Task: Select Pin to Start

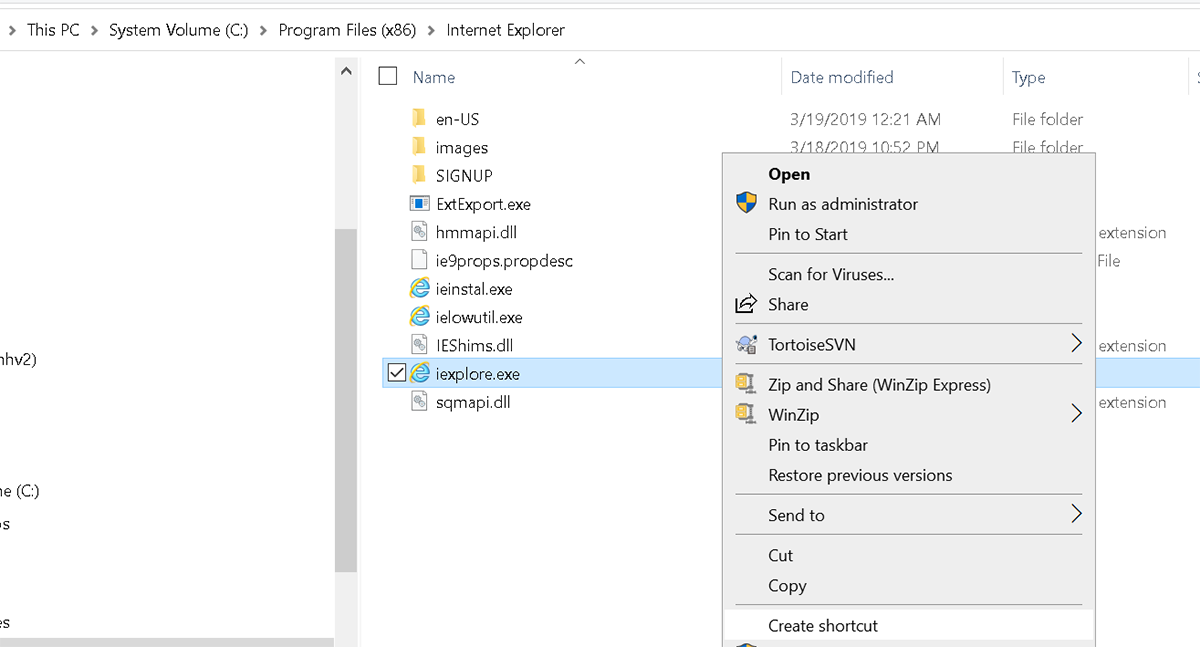Action: click(808, 234)
